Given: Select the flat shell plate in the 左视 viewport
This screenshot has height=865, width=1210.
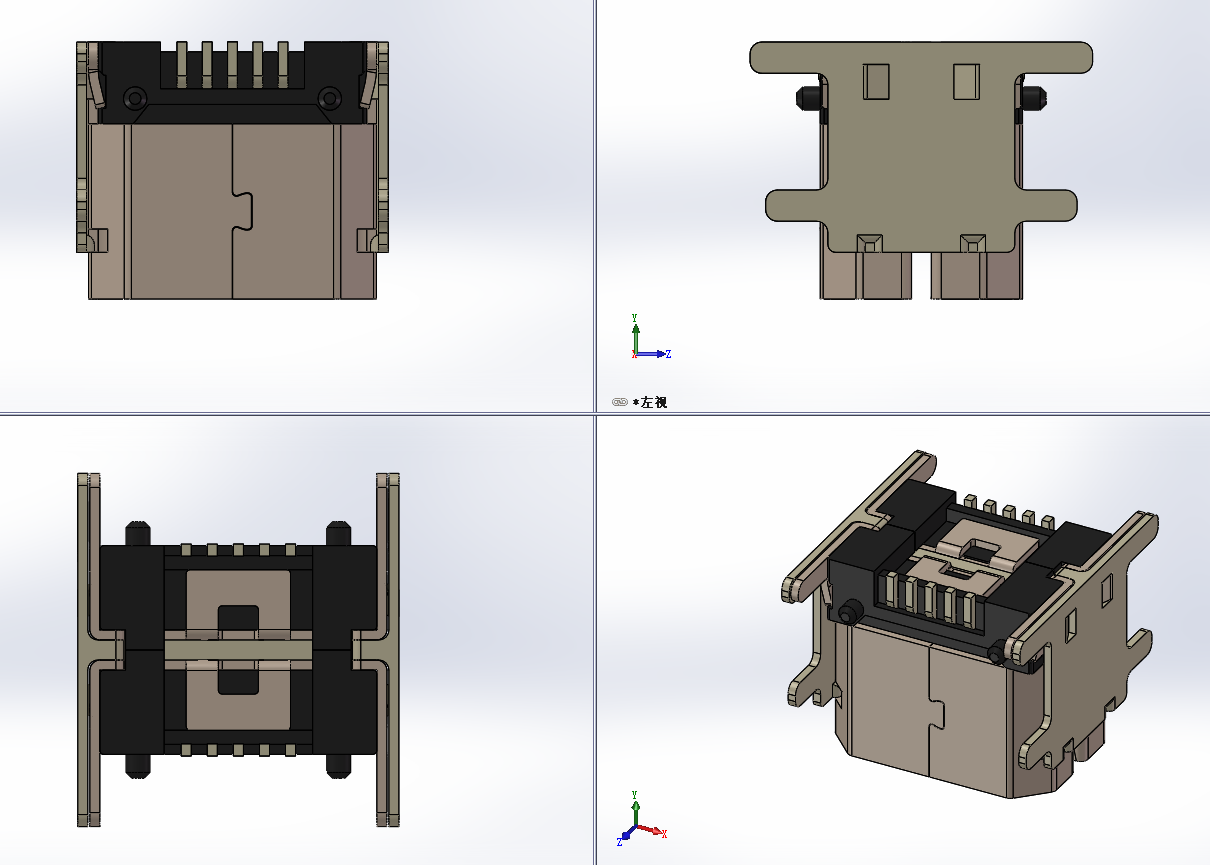Looking at the screenshot, I should pos(921,148).
